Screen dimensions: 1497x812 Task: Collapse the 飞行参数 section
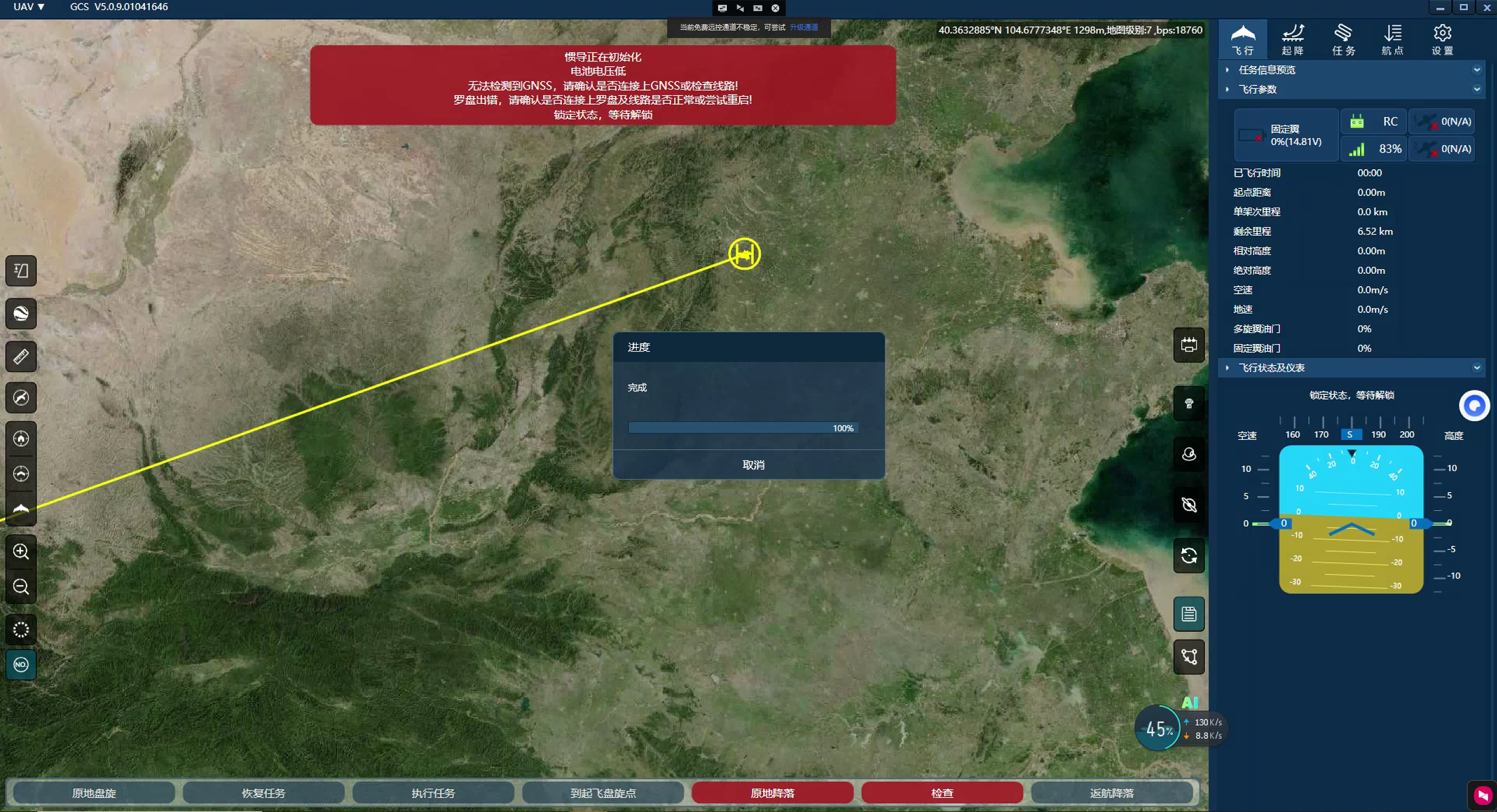(1257, 90)
